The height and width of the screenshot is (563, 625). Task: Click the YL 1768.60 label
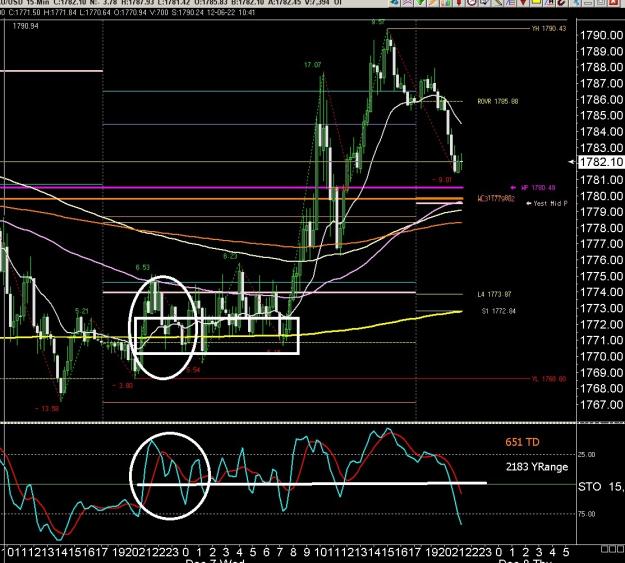(549, 379)
